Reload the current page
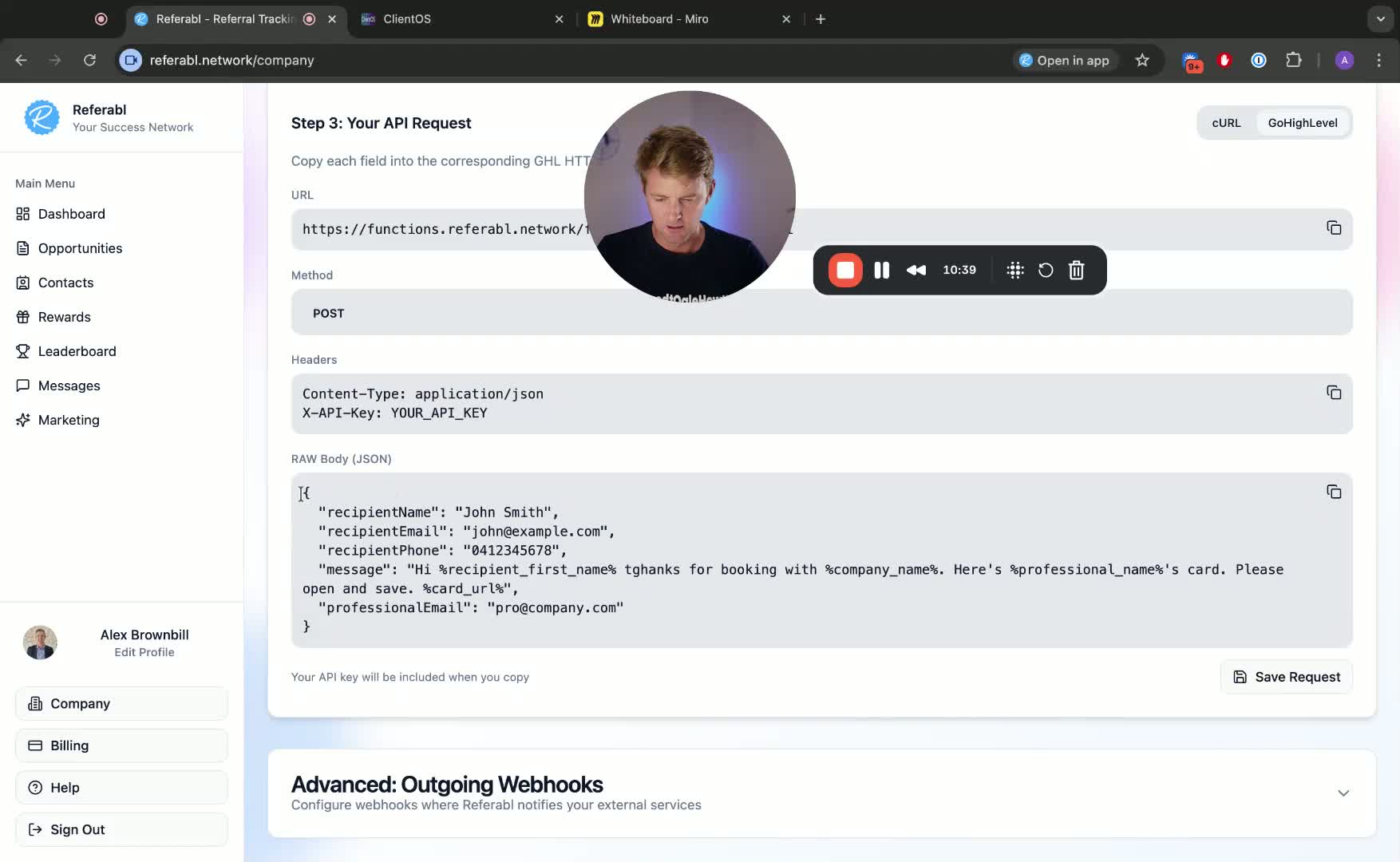The width and height of the screenshot is (1400, 862). (x=89, y=60)
